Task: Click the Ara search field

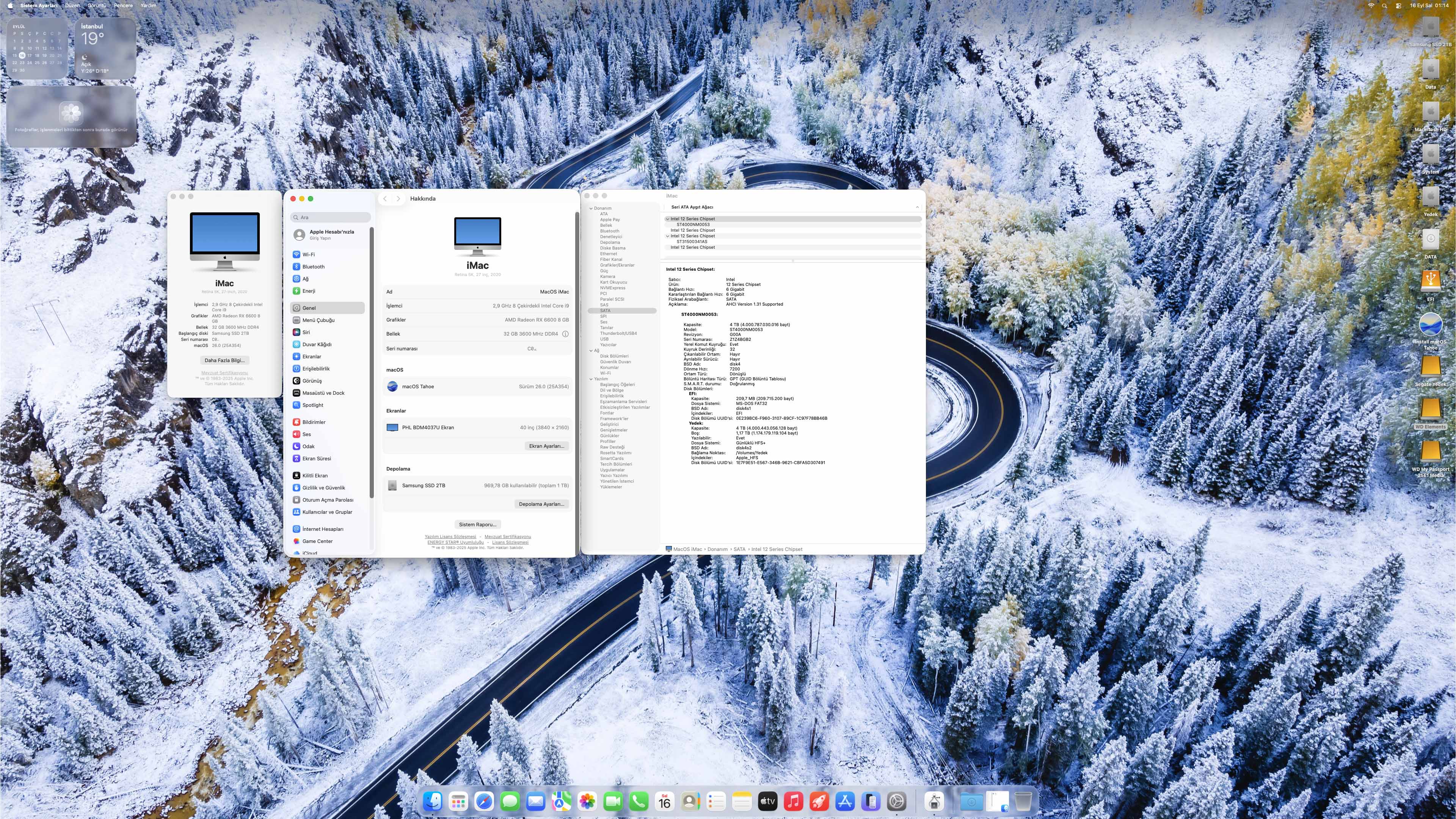Action: click(331, 217)
